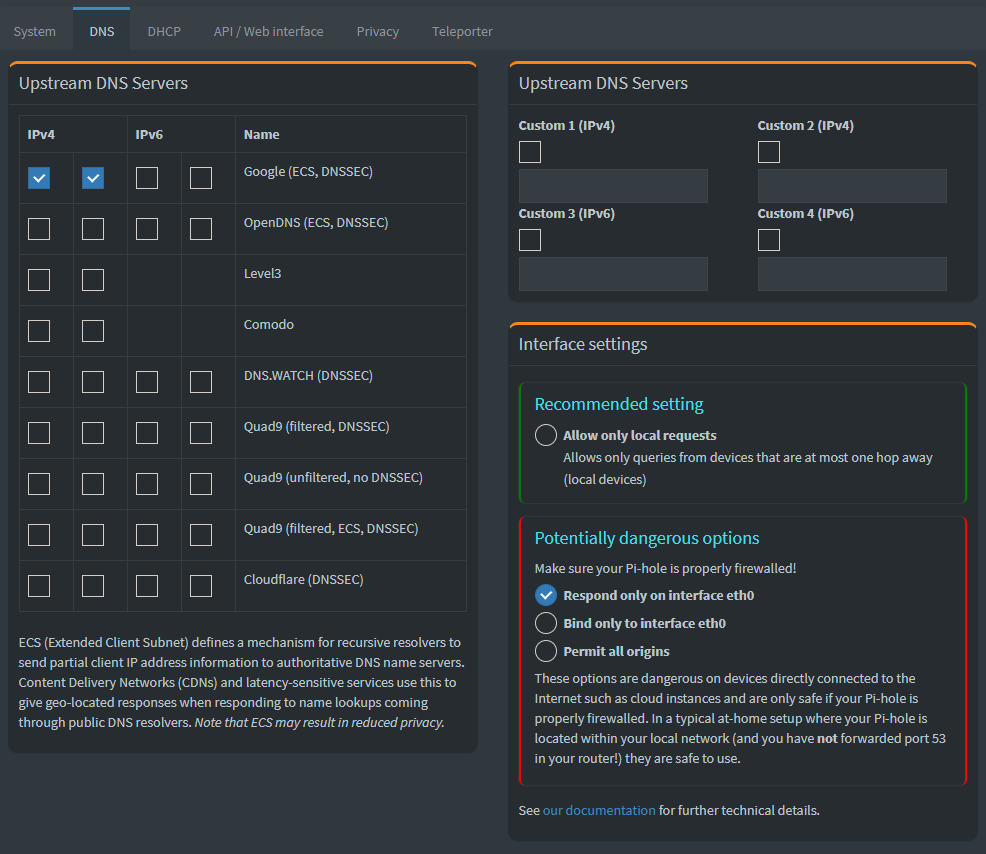This screenshot has width=986, height=854.
Task: Check the first Level3 IPv4 checkbox
Action: [x=39, y=280]
